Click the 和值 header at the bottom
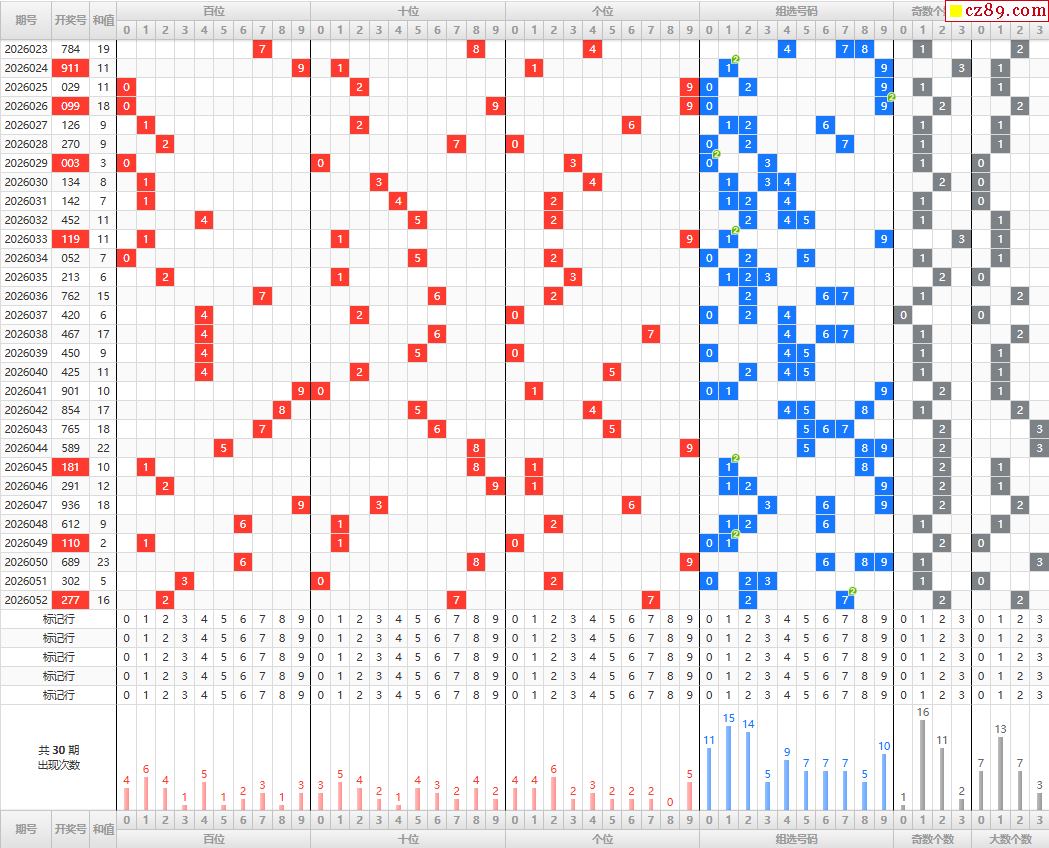The width and height of the screenshot is (1049, 848). click(103, 829)
